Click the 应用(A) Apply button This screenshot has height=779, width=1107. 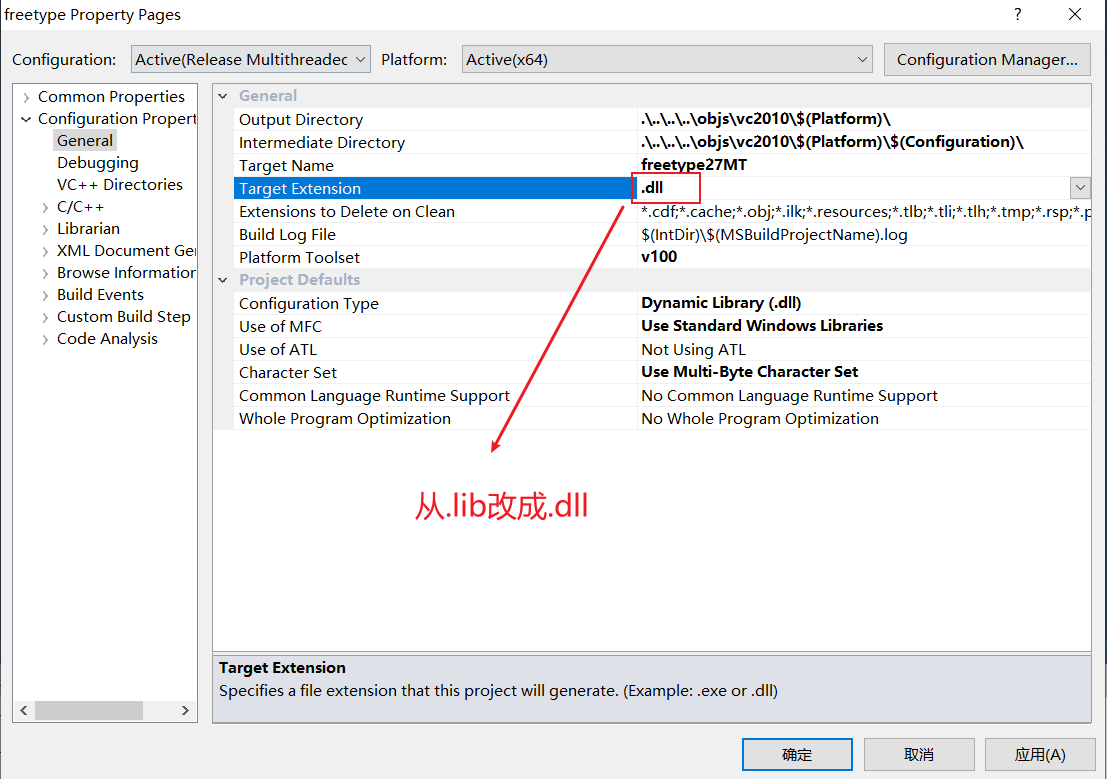1039,755
